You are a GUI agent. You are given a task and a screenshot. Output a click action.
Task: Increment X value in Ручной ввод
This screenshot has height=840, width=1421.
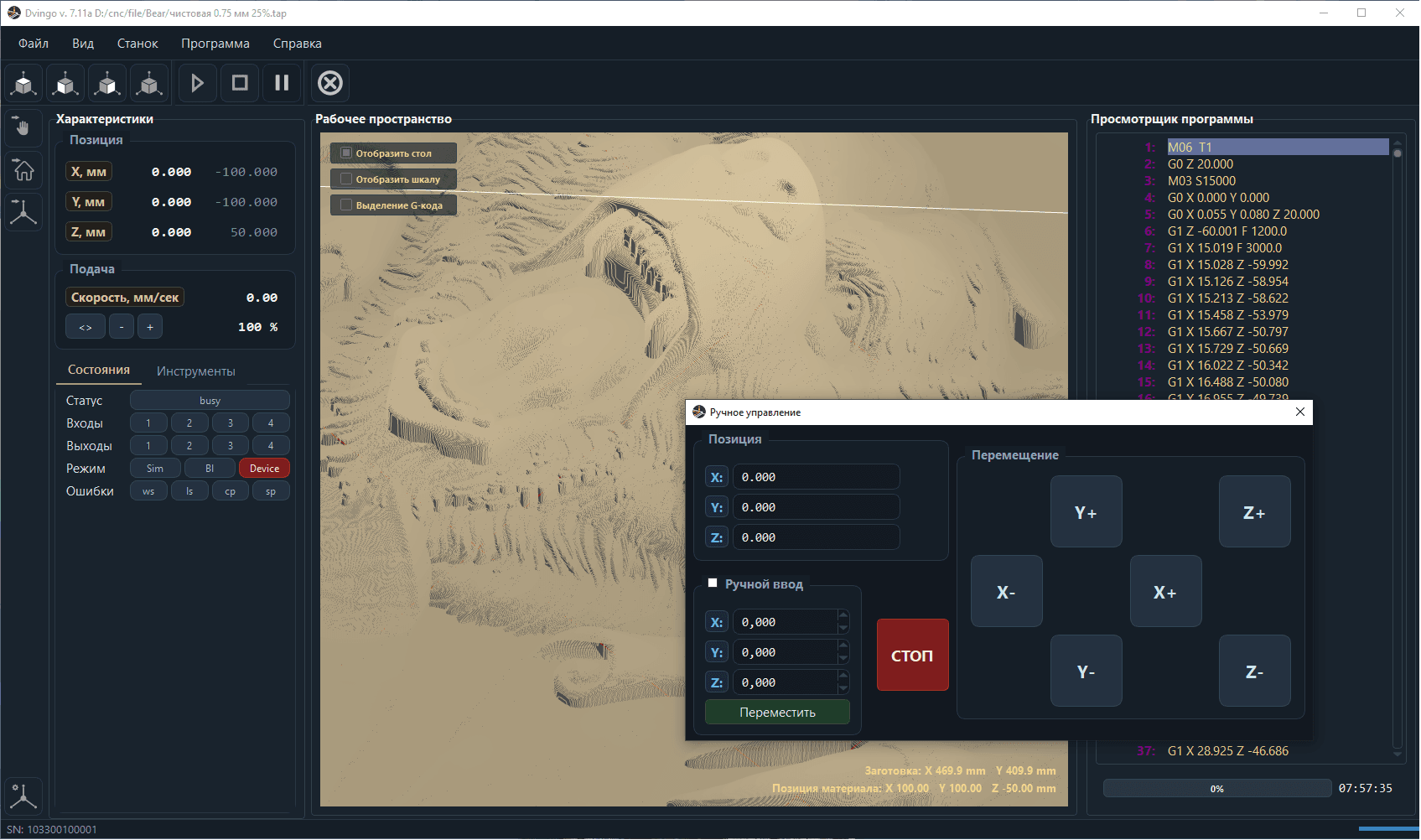[x=843, y=616]
